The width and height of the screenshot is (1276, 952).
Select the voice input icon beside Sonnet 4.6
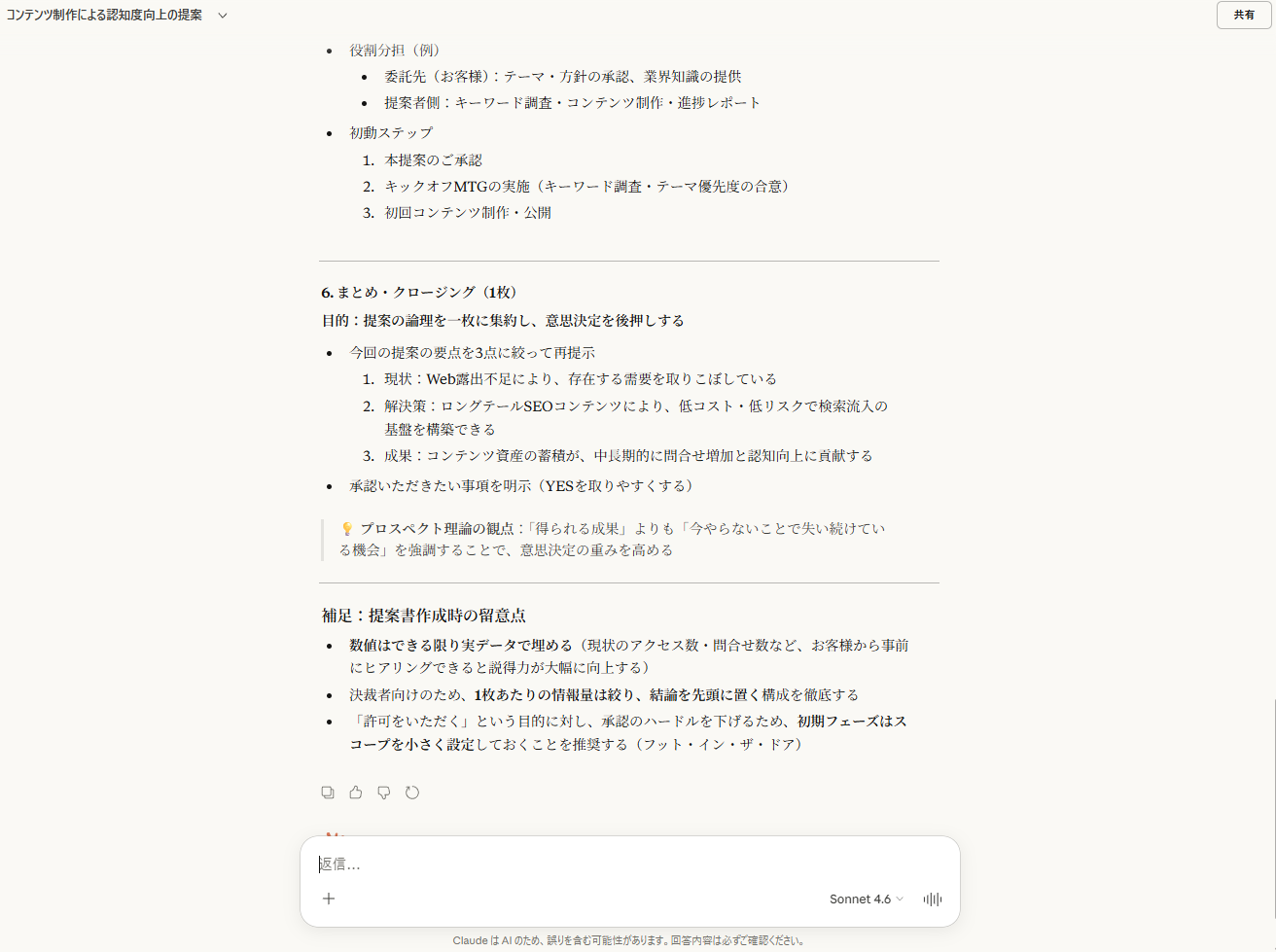click(x=932, y=899)
